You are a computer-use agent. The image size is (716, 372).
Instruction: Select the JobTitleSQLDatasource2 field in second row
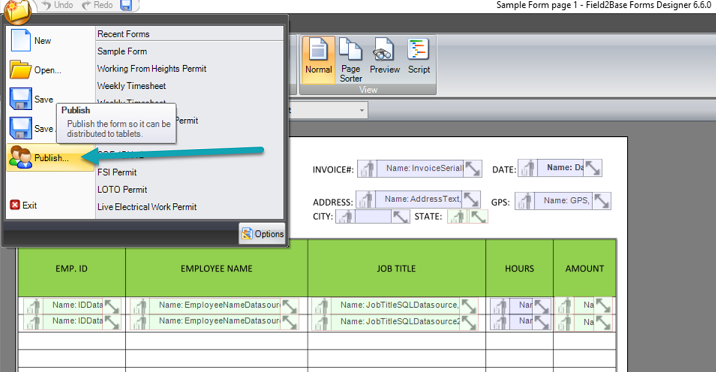pyautogui.click(x=395, y=322)
